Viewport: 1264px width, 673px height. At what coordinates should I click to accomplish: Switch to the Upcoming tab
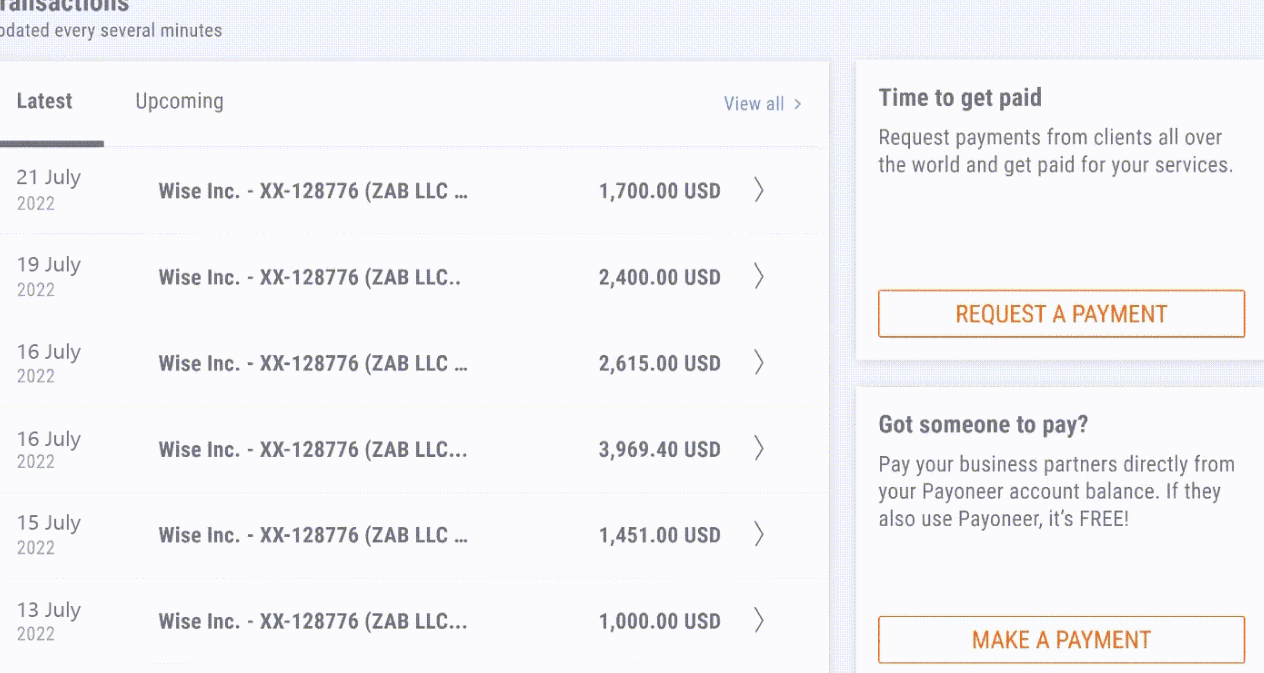click(180, 101)
